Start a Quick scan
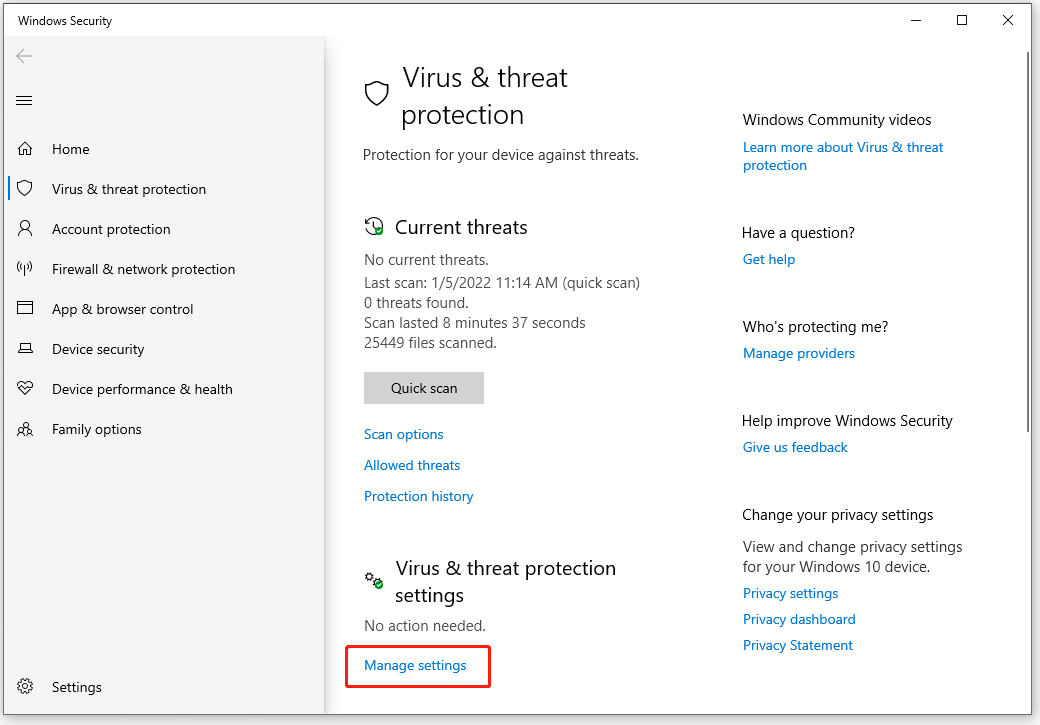Image resolution: width=1040 pixels, height=725 pixels. (x=423, y=388)
